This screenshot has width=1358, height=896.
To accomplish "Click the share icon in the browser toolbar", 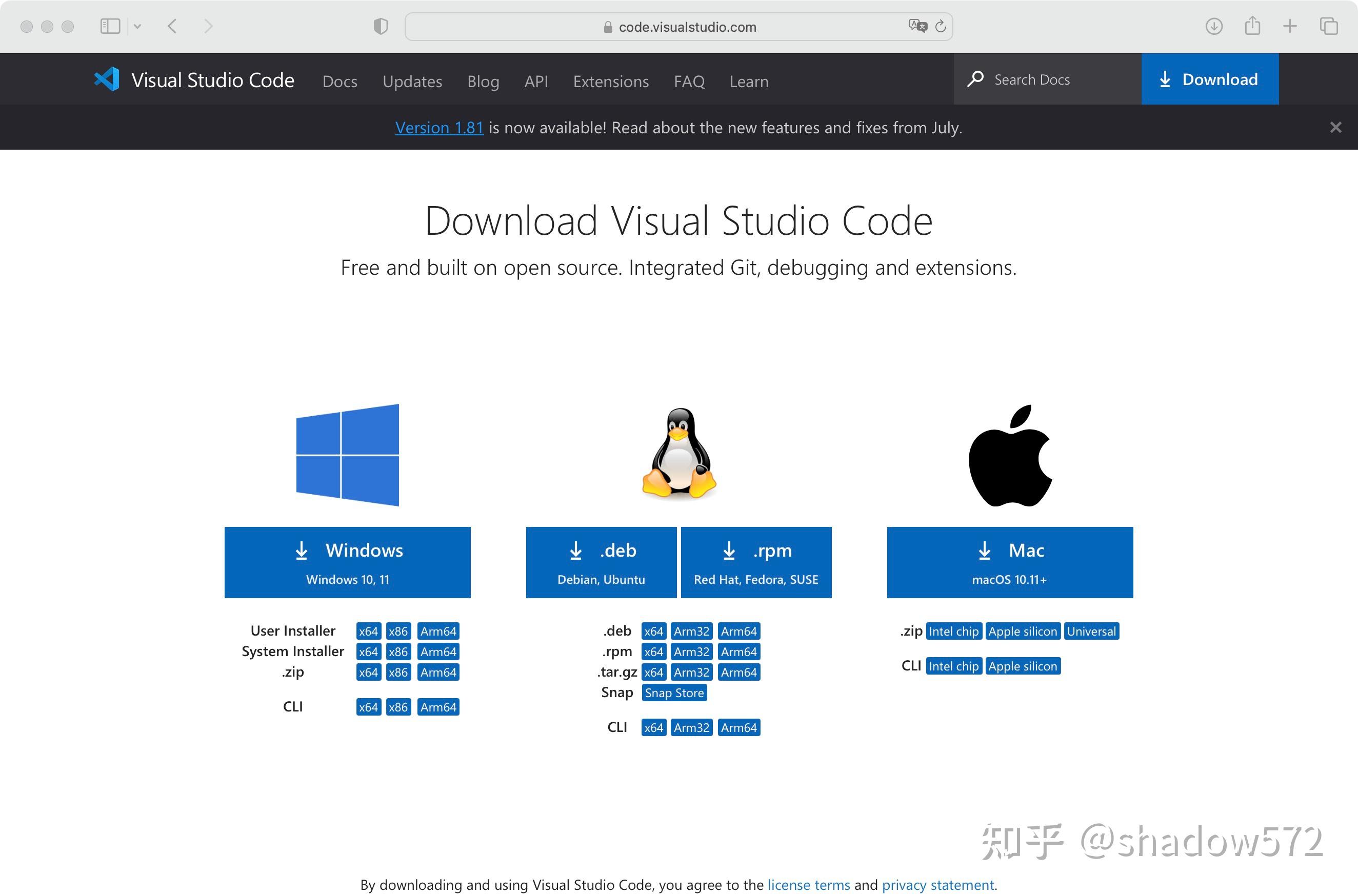I will click(x=1252, y=26).
